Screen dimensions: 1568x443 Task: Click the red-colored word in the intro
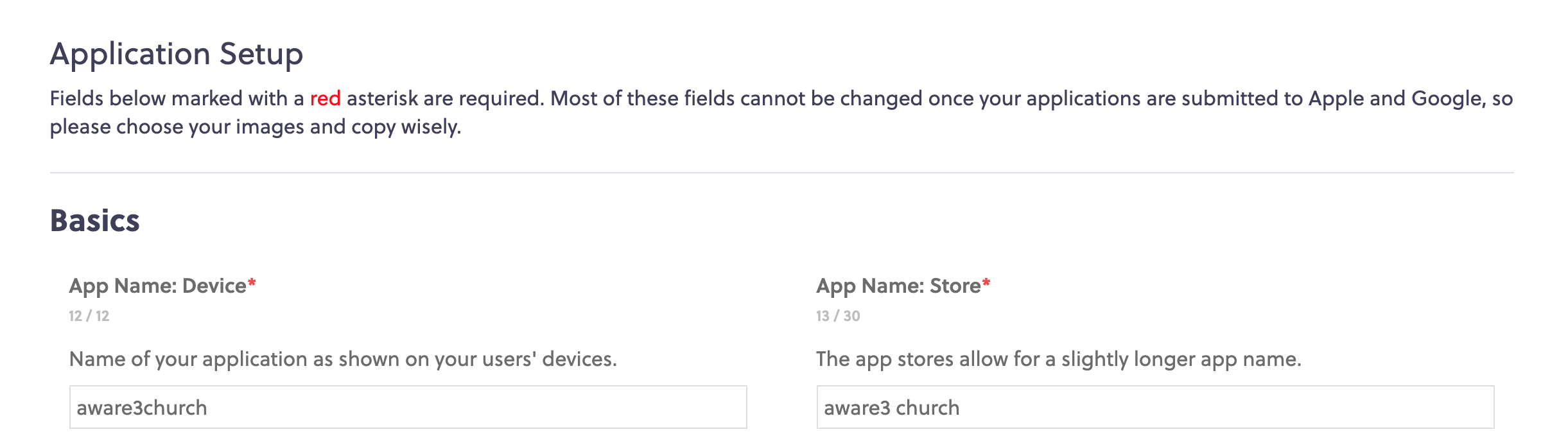point(326,98)
